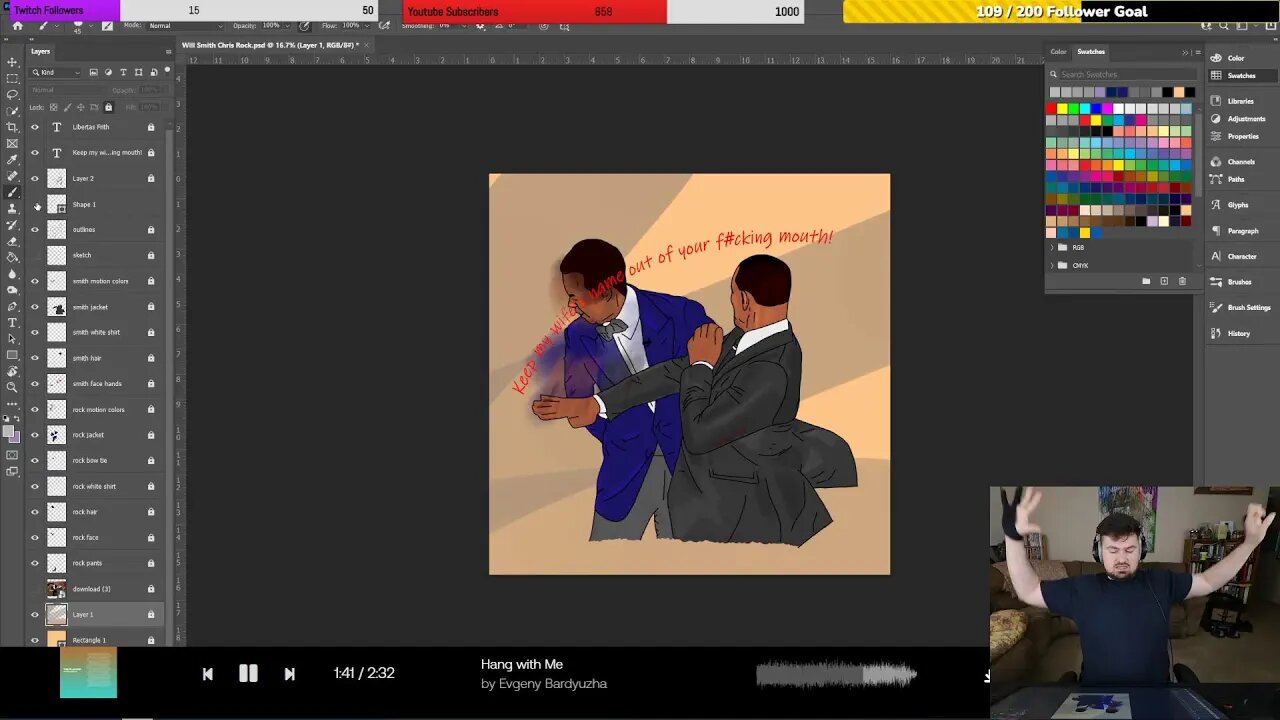Select the Clone Stamp tool
Screen dimensions: 1280x720
12,208
